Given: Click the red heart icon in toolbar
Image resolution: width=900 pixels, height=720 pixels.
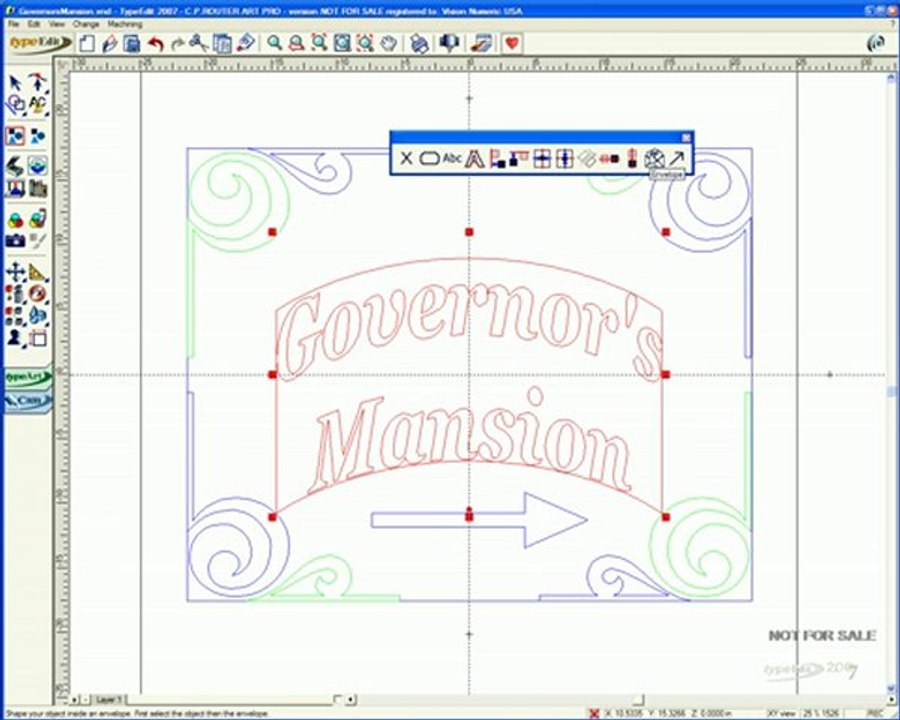Looking at the screenshot, I should click(512, 43).
